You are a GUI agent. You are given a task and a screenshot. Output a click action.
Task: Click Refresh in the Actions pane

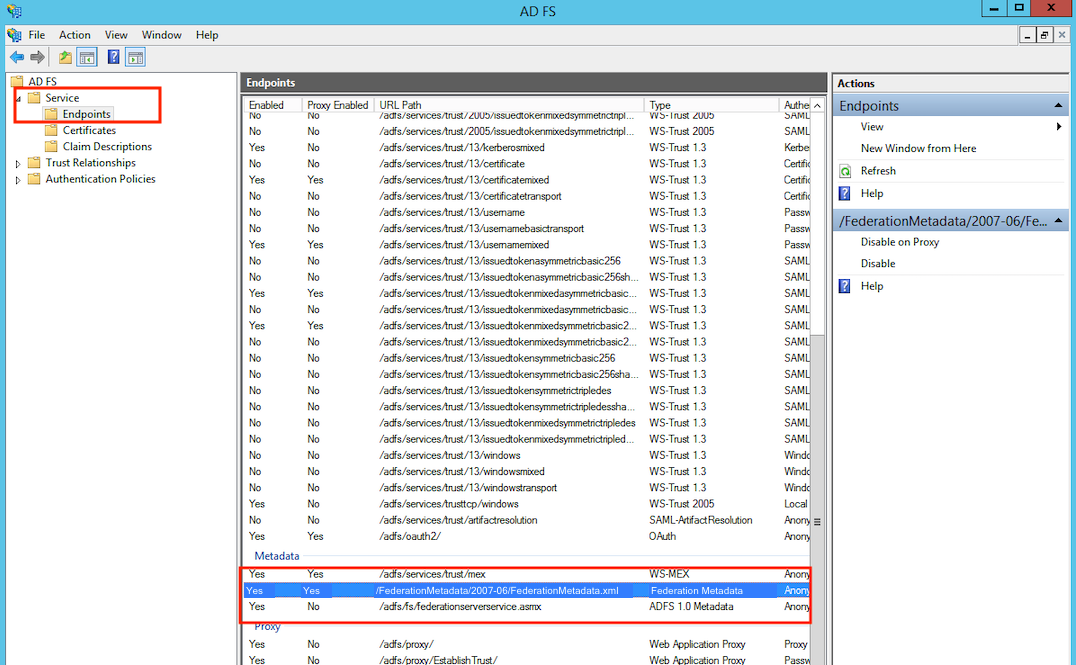coord(878,171)
